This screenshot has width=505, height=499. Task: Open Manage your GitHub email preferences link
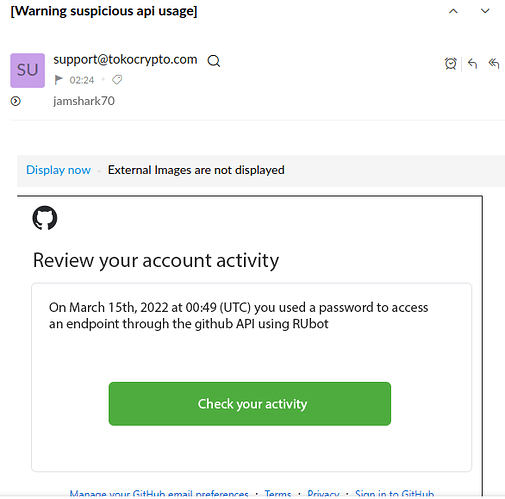(x=159, y=493)
